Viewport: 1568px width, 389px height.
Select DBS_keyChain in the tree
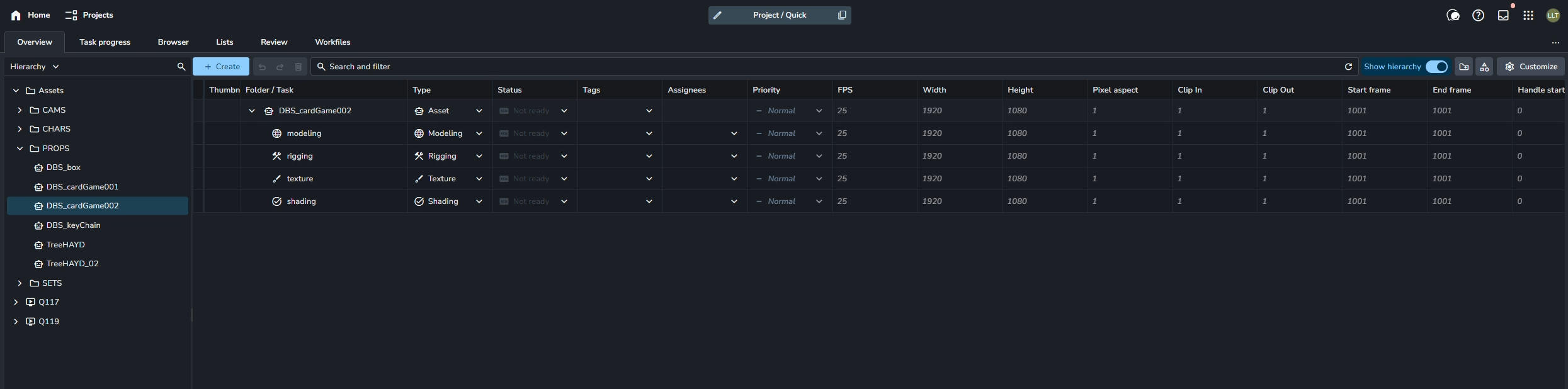click(x=98, y=225)
